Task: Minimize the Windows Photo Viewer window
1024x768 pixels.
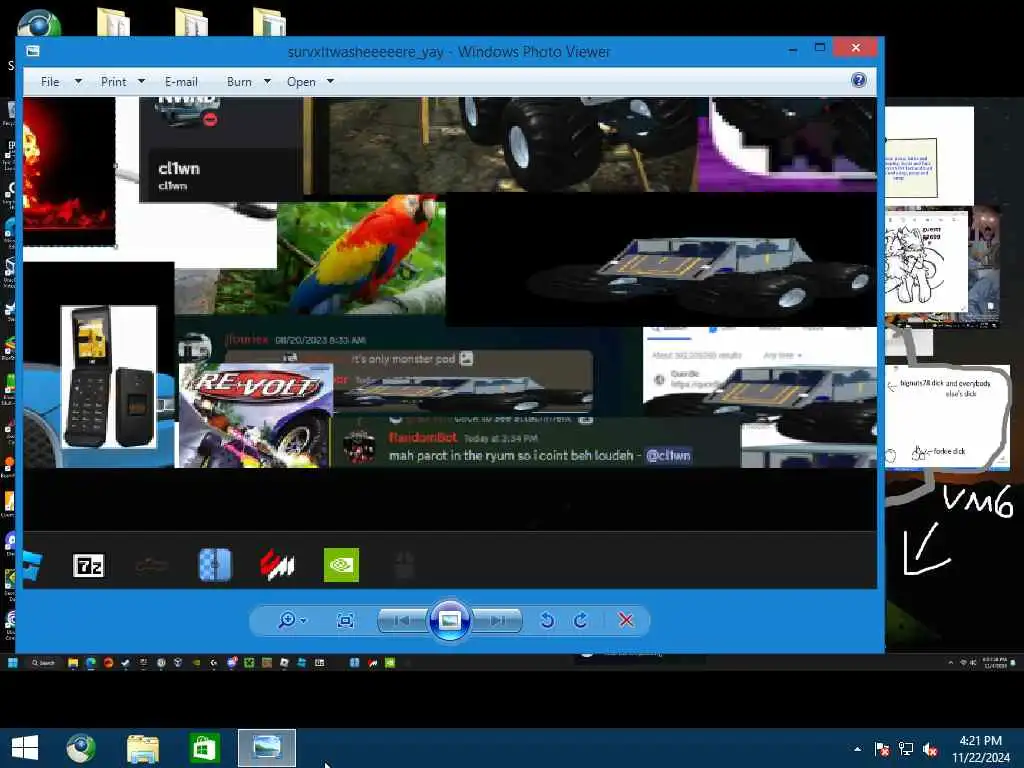Action: [793, 48]
